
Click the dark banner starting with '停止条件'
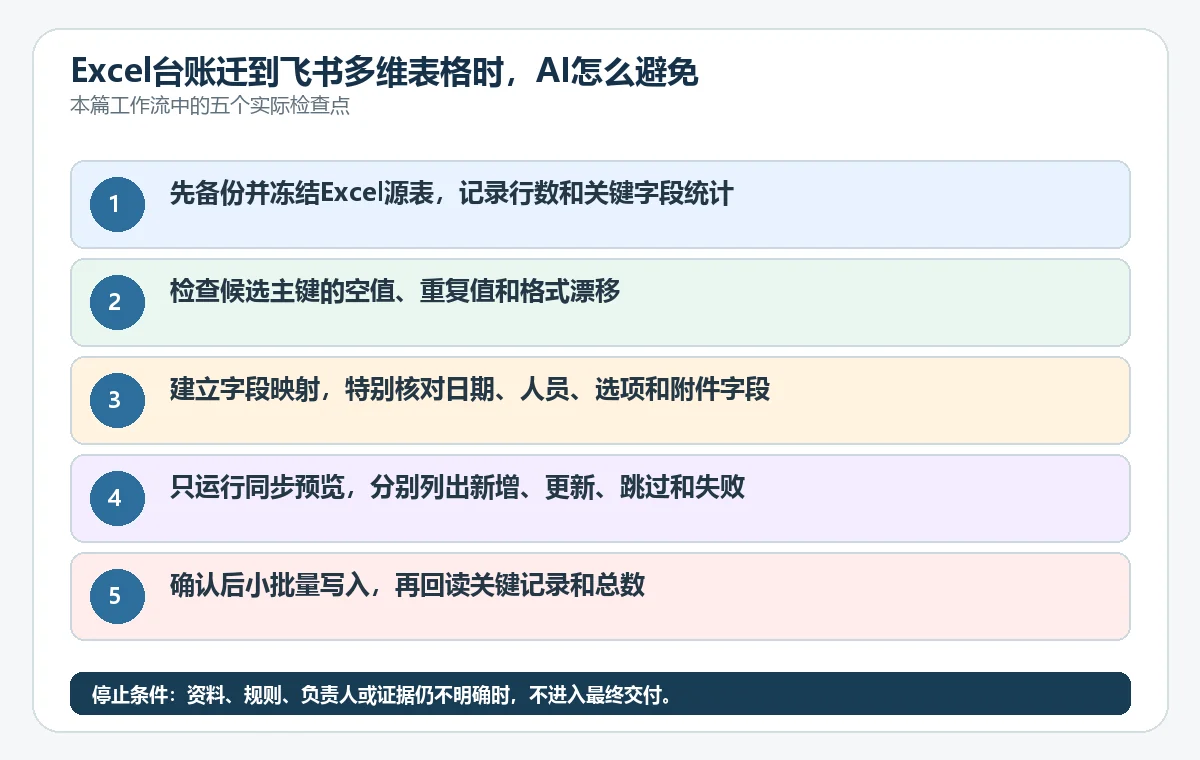tap(600, 694)
